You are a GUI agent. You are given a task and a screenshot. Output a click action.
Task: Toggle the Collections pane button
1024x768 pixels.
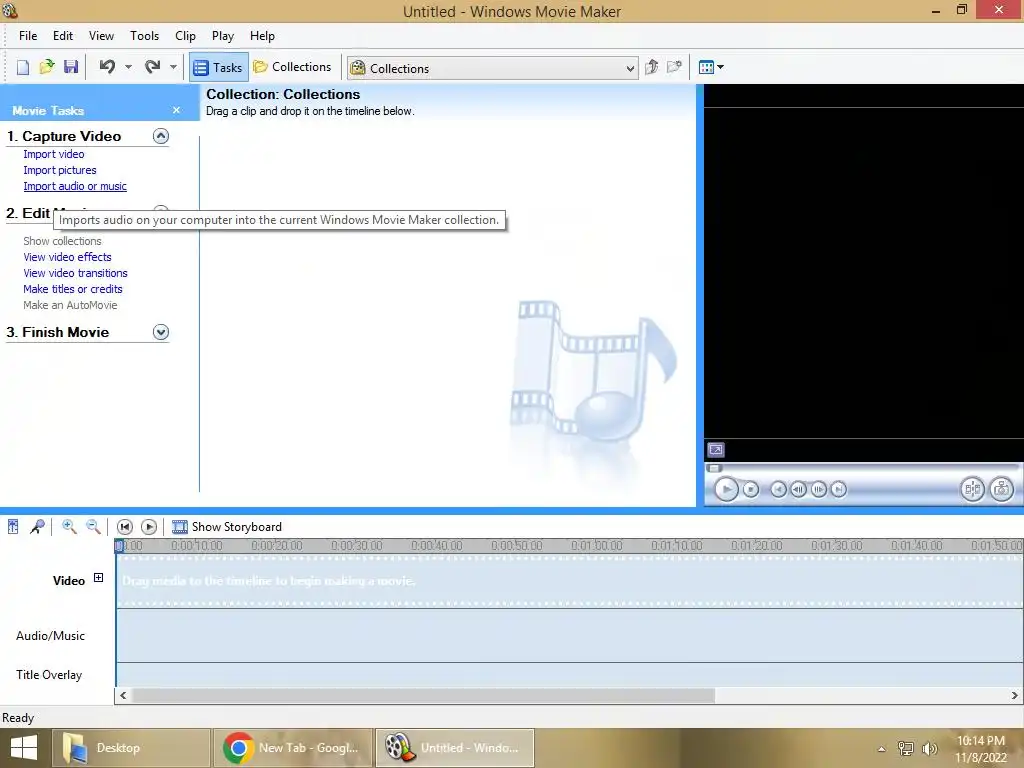point(292,67)
